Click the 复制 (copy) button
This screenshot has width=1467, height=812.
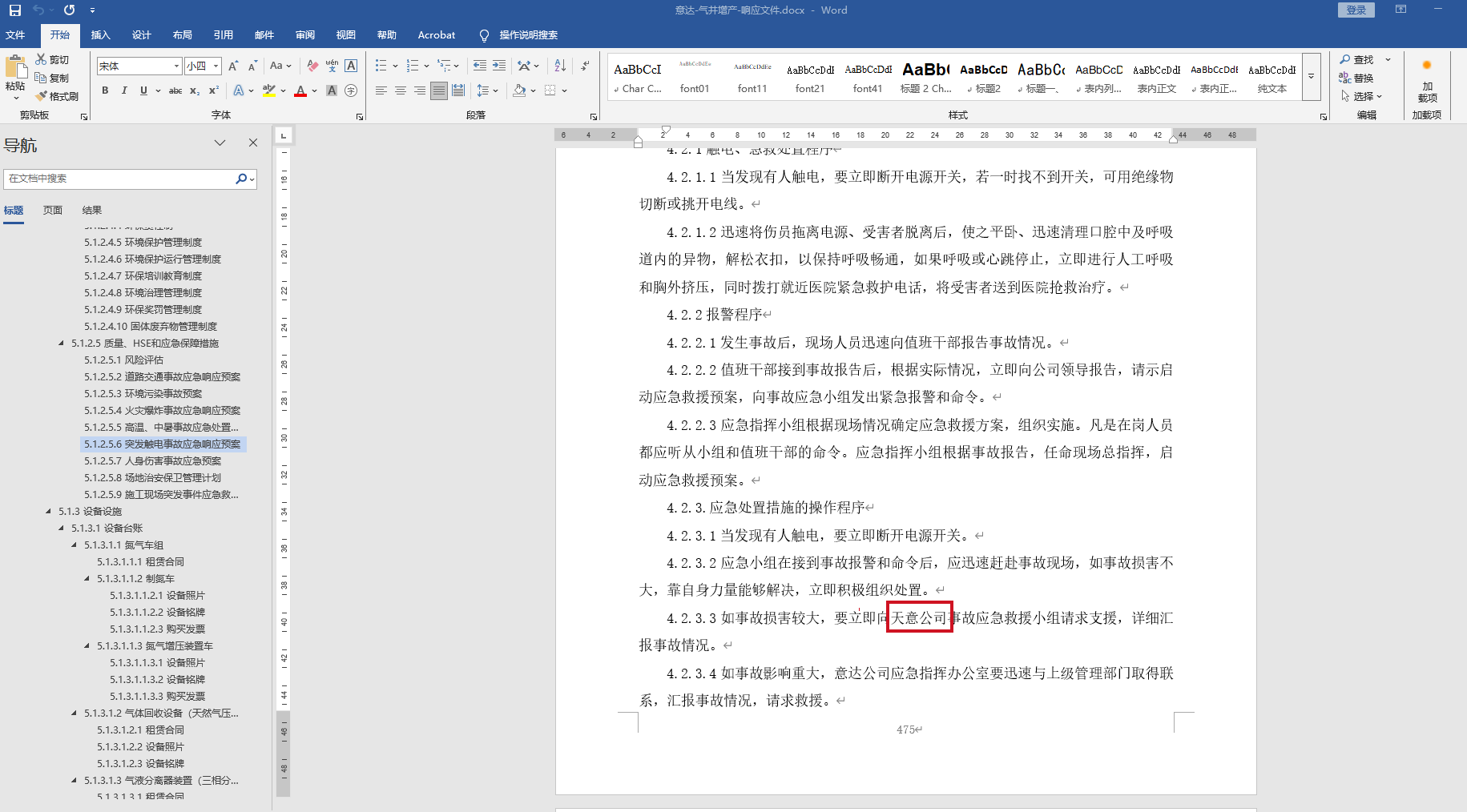point(53,78)
